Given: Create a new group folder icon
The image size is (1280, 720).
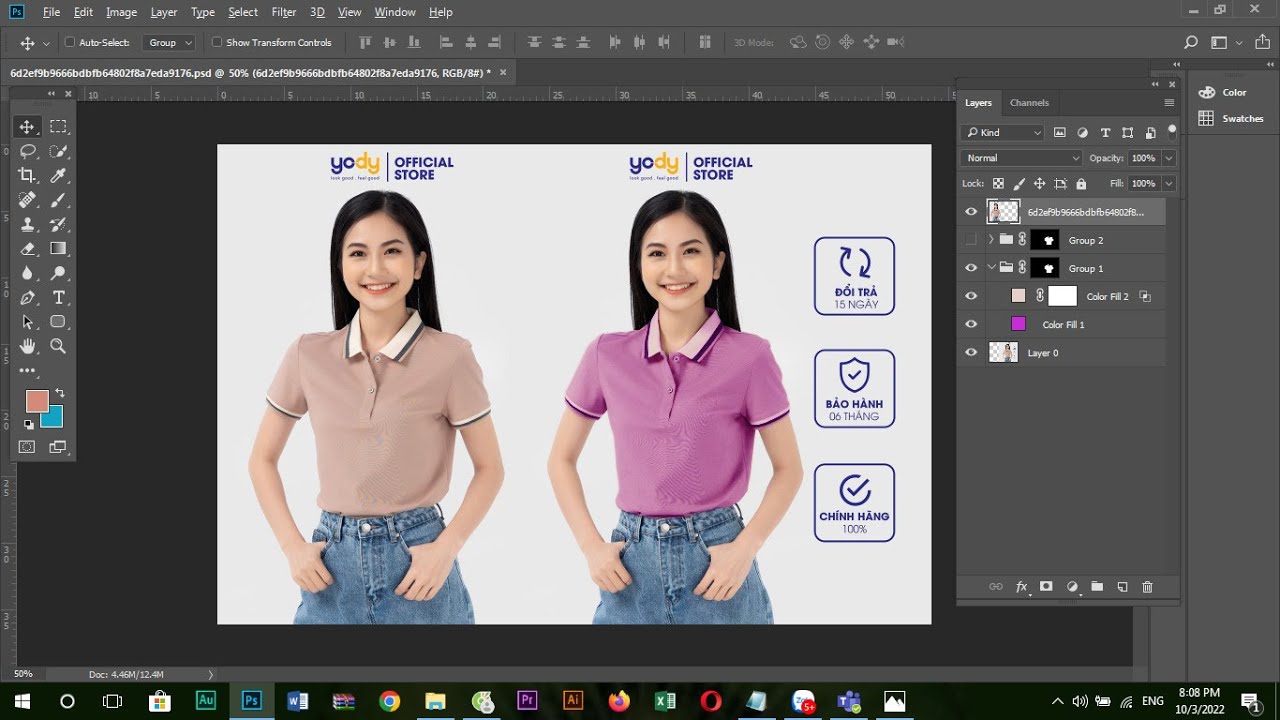Looking at the screenshot, I should pyautogui.click(x=1097, y=587).
